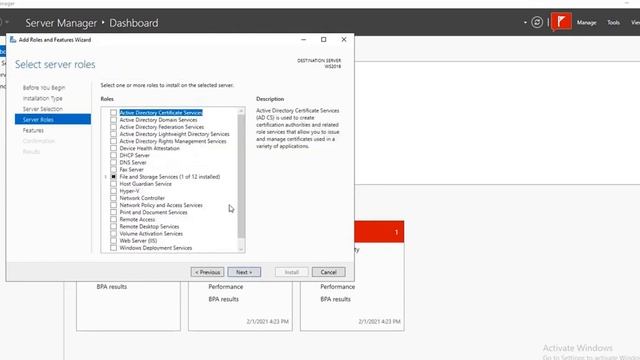The height and width of the screenshot is (360, 640).
Task: Check Active Directory Lightweight Directory Services
Action: click(x=113, y=134)
